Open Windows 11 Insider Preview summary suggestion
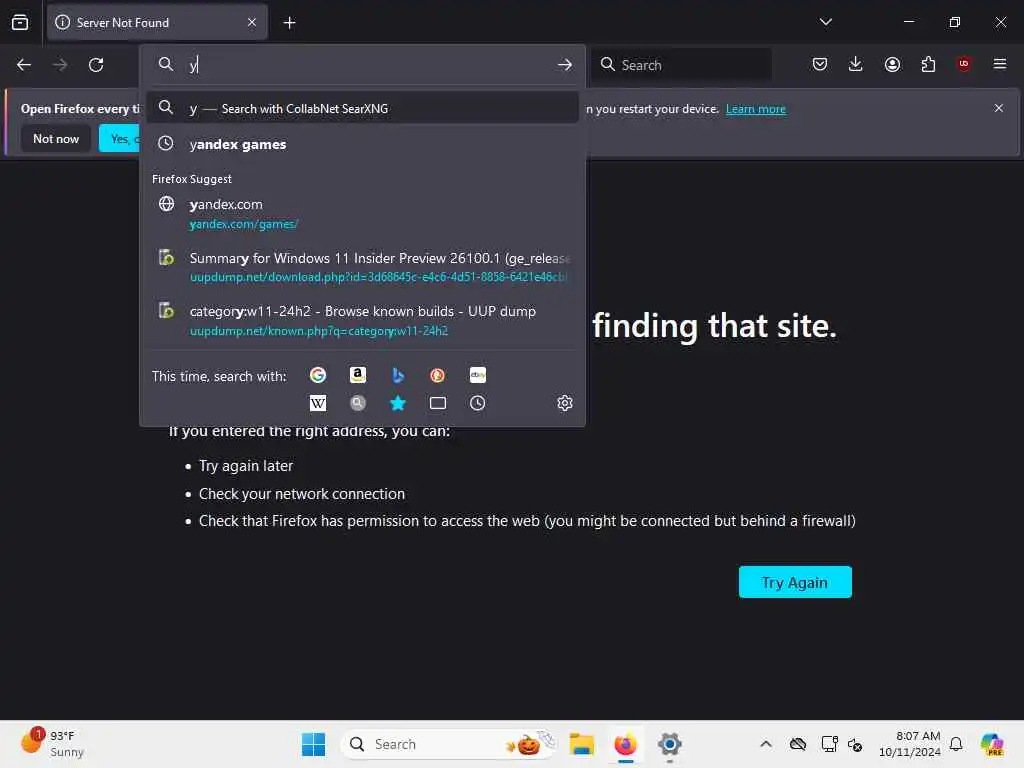1024x768 pixels. [362, 266]
